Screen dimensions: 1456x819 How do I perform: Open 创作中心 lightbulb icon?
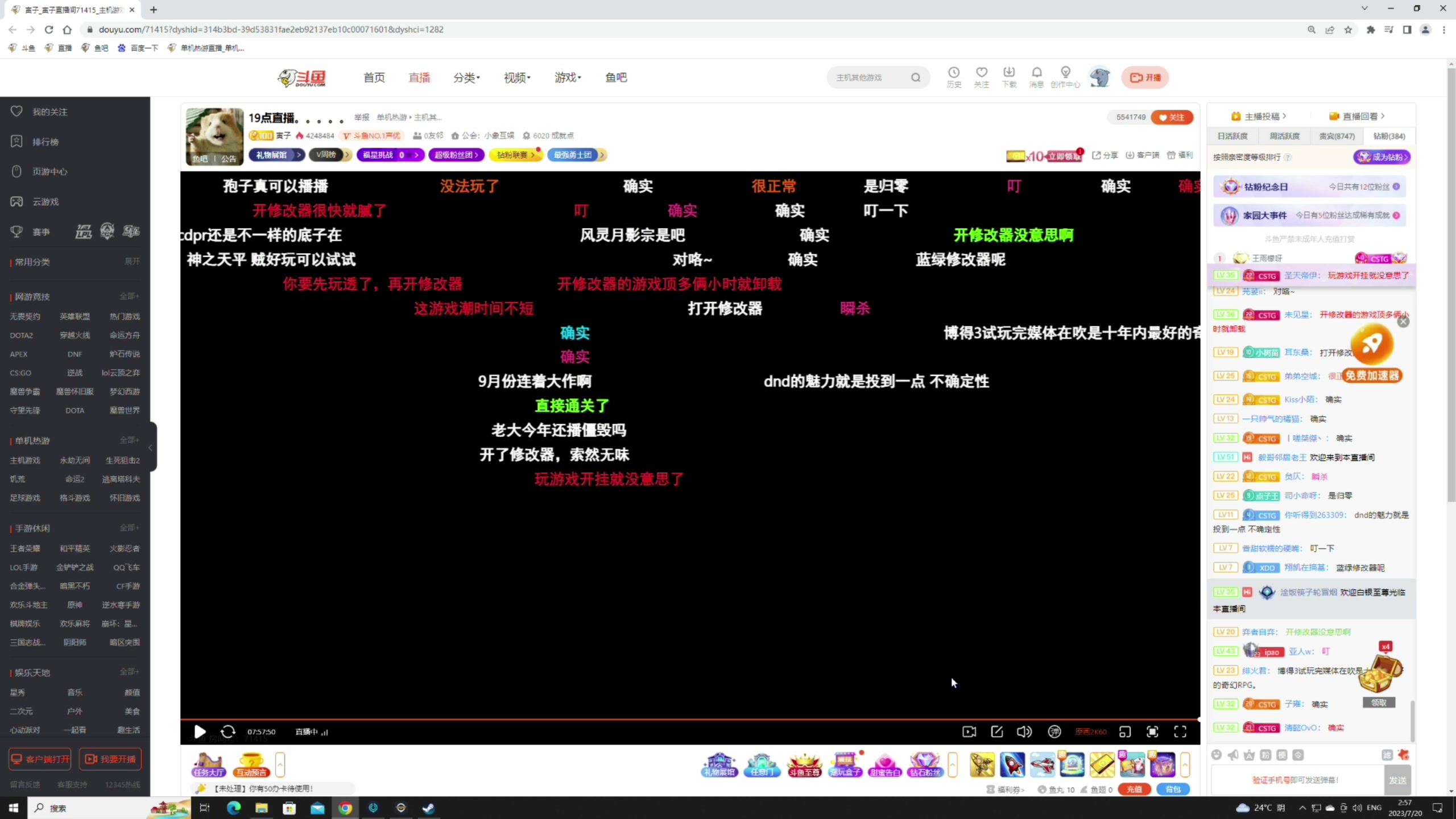(1065, 77)
